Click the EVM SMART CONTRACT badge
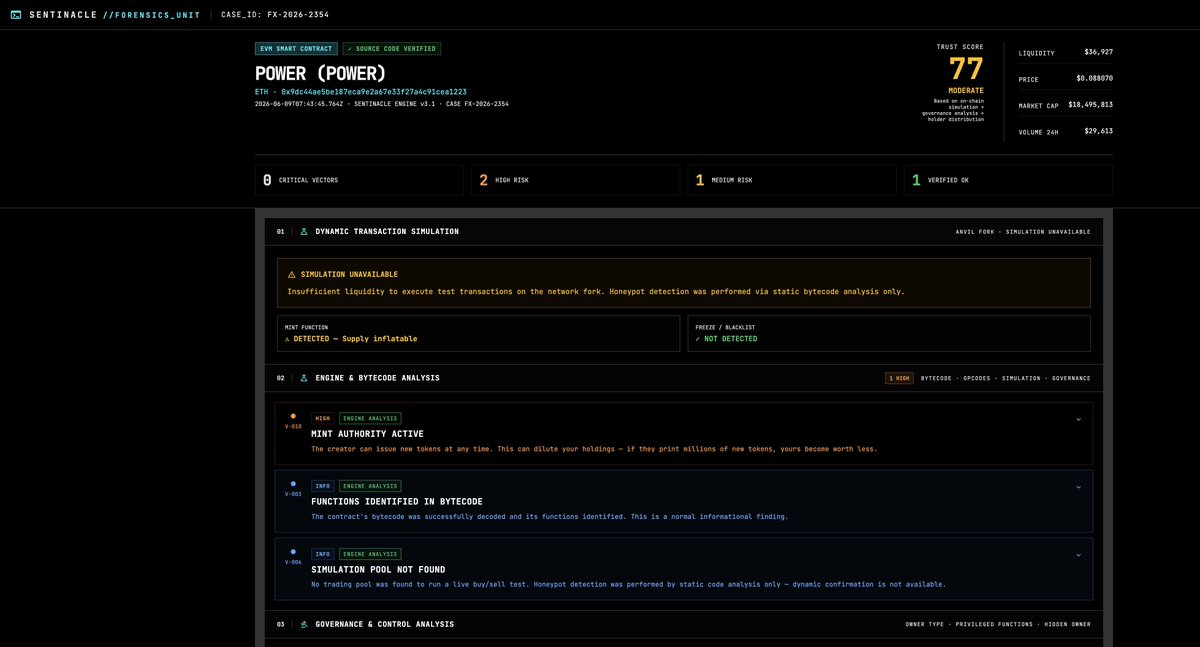1200x647 pixels. (x=296, y=48)
